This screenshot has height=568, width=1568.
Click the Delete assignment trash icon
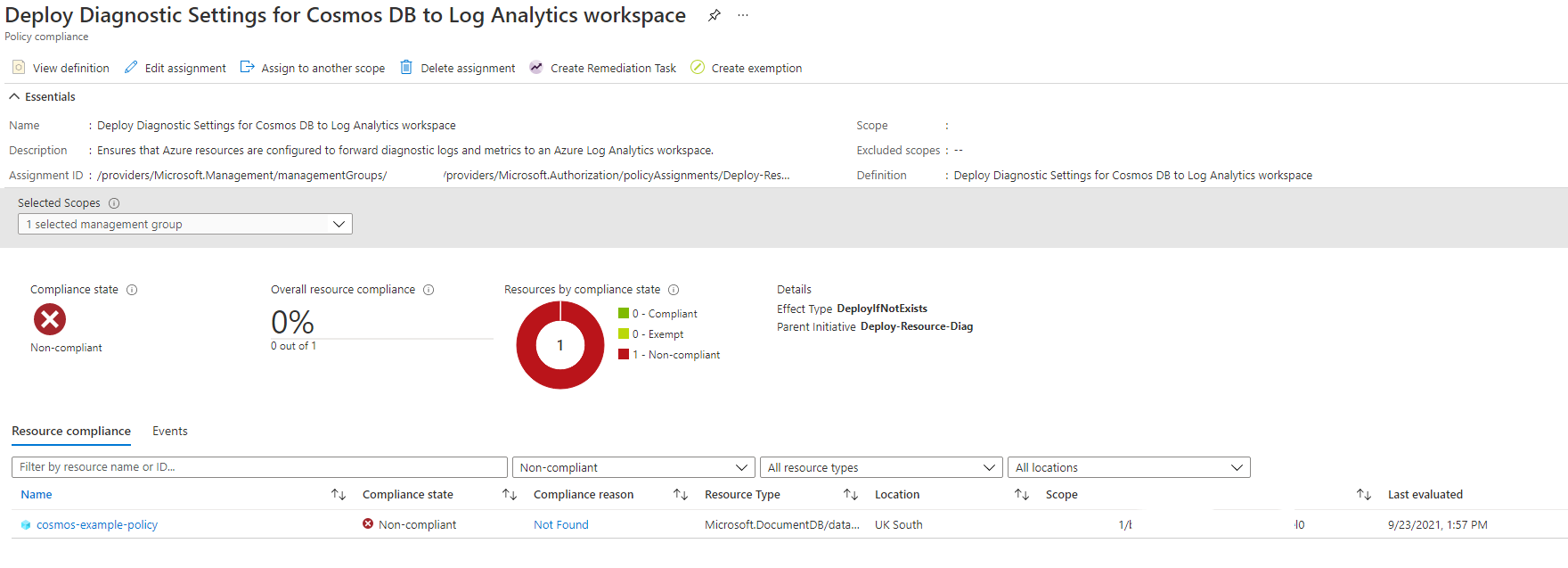[406, 68]
